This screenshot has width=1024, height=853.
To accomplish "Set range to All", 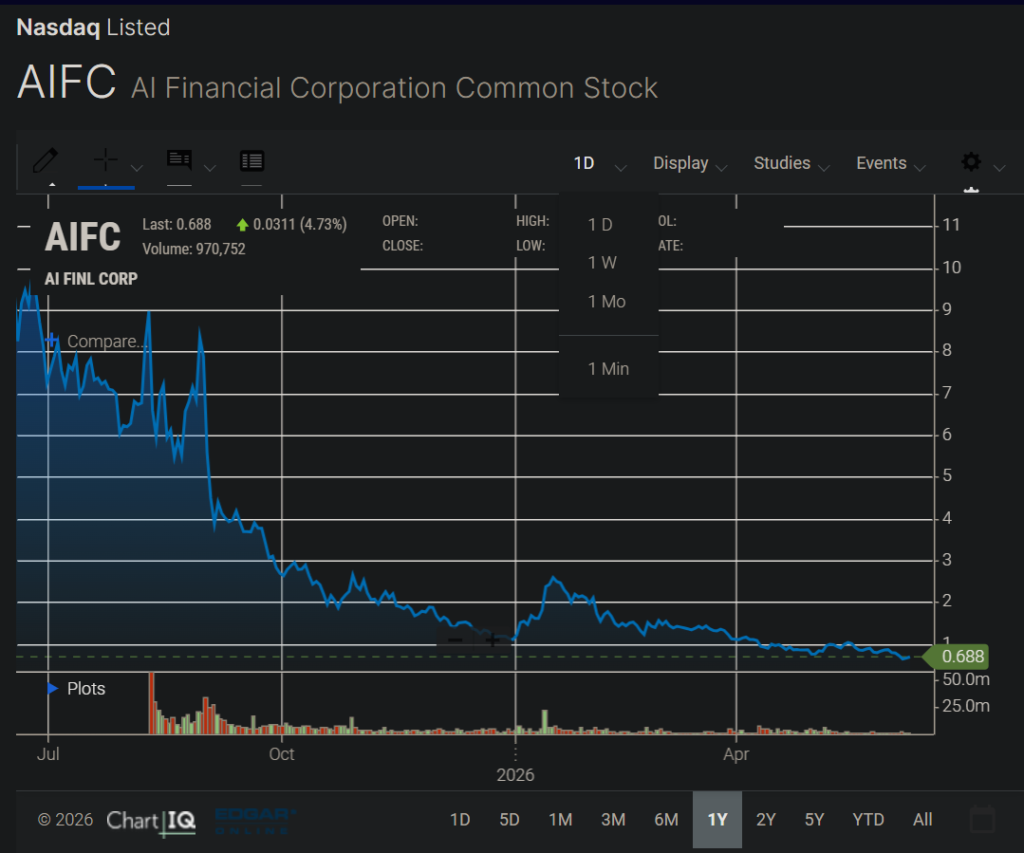I will (922, 819).
